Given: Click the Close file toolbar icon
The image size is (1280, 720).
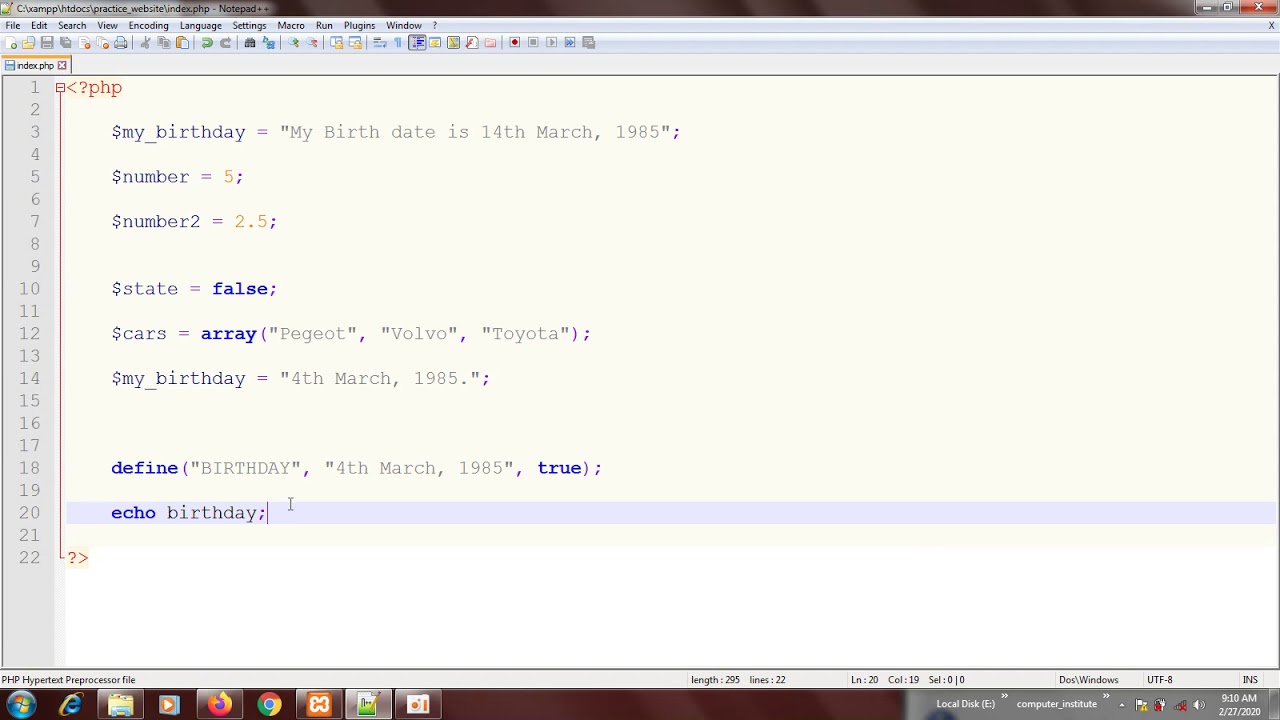Looking at the screenshot, I should [x=85, y=42].
